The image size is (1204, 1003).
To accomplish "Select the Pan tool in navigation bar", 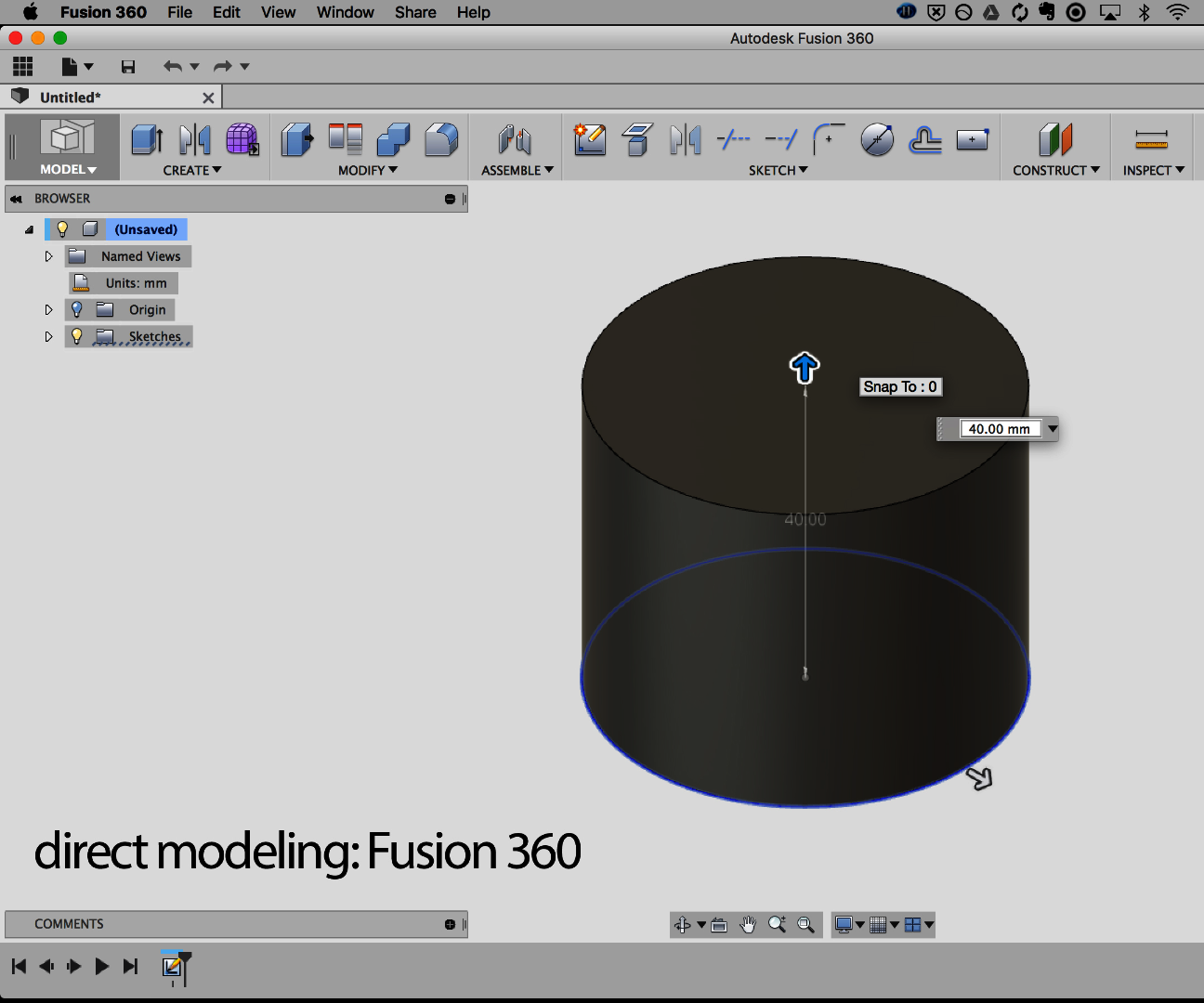I will coord(748,924).
